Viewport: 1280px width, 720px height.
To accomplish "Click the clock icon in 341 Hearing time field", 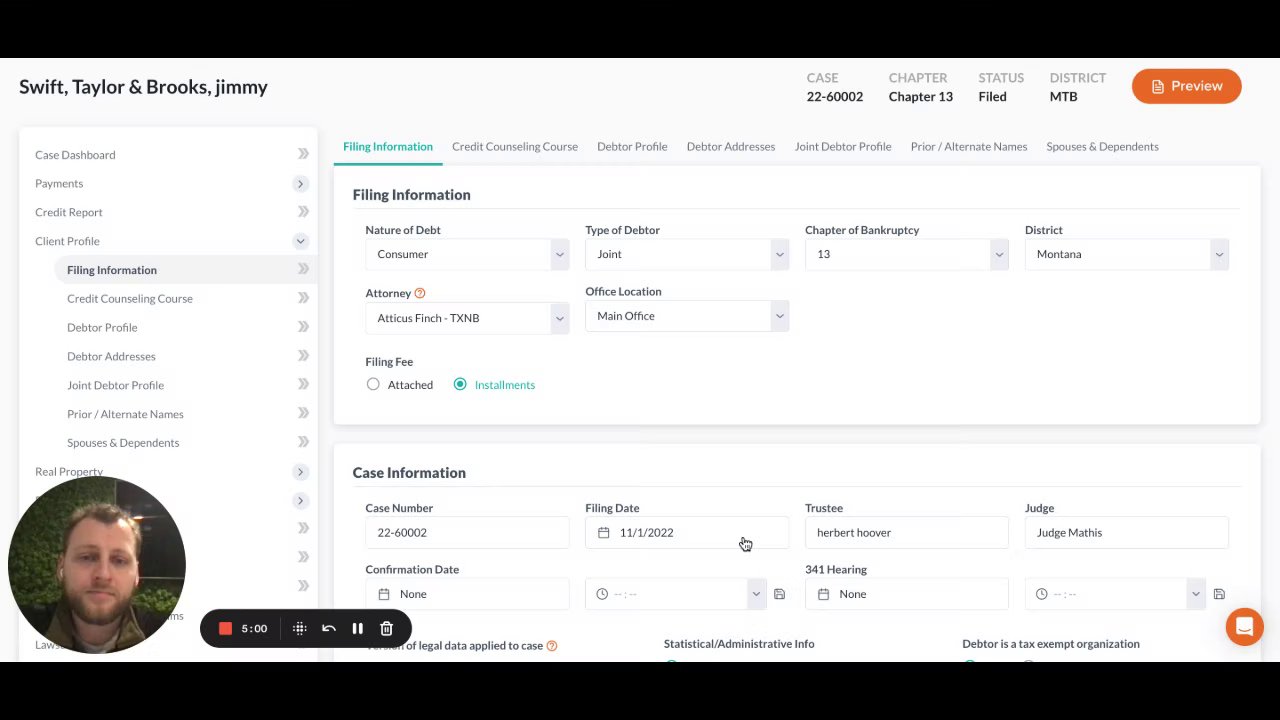I will [1041, 594].
